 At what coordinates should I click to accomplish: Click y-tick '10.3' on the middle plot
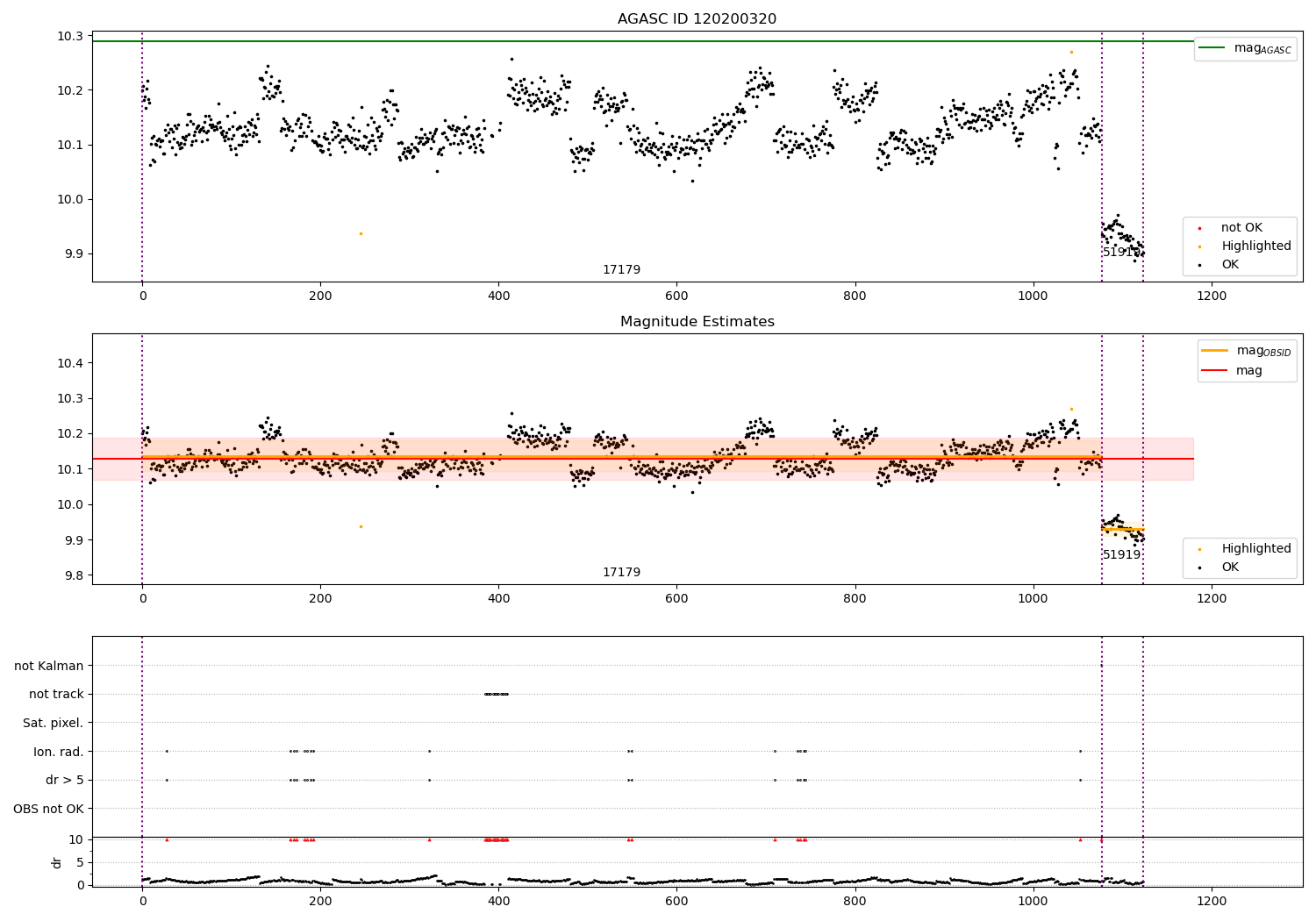[70, 399]
